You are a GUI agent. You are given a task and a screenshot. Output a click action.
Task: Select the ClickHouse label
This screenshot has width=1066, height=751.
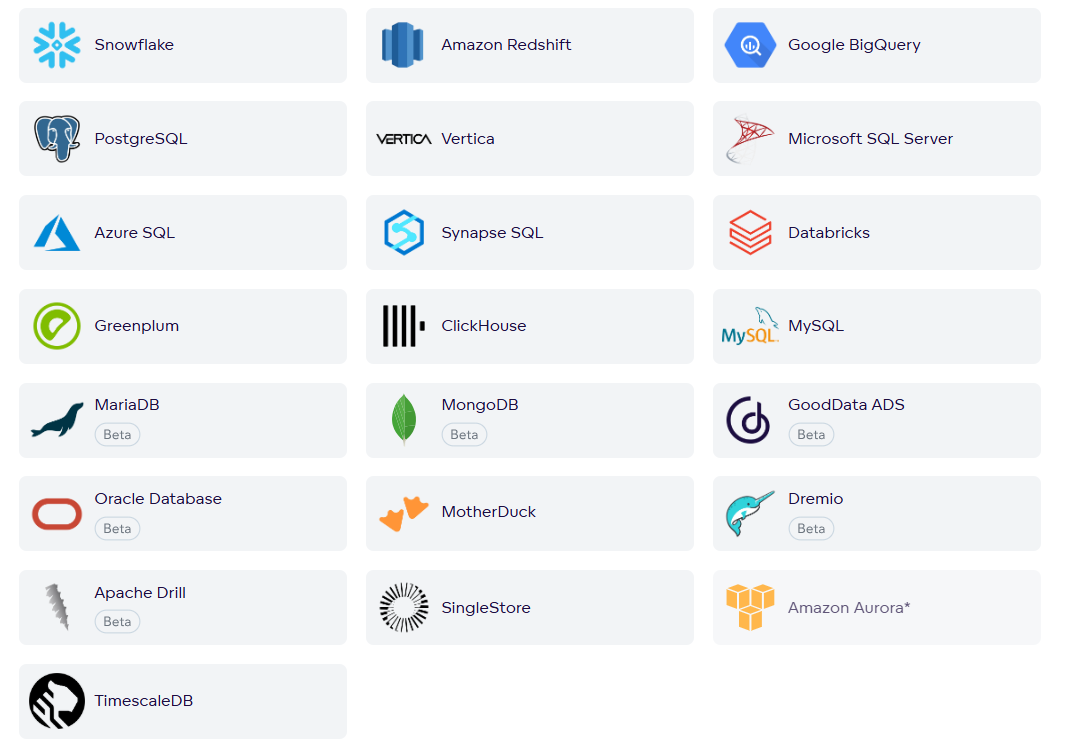tap(483, 326)
